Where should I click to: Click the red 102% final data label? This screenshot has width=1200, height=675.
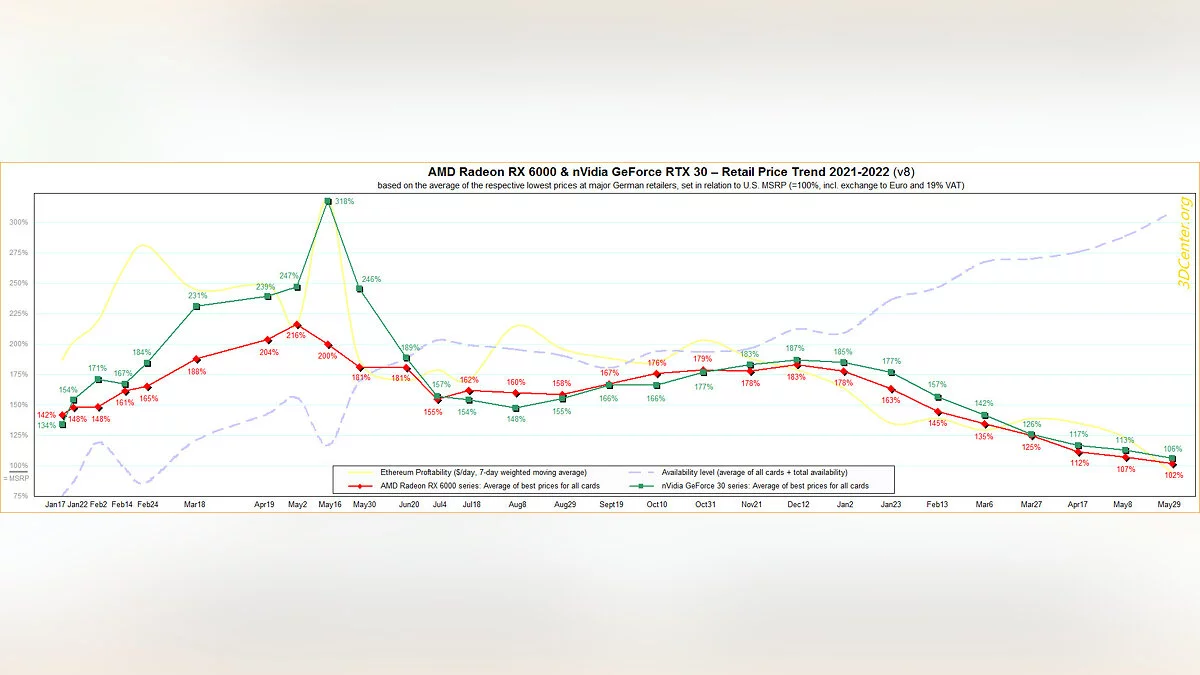[1173, 475]
